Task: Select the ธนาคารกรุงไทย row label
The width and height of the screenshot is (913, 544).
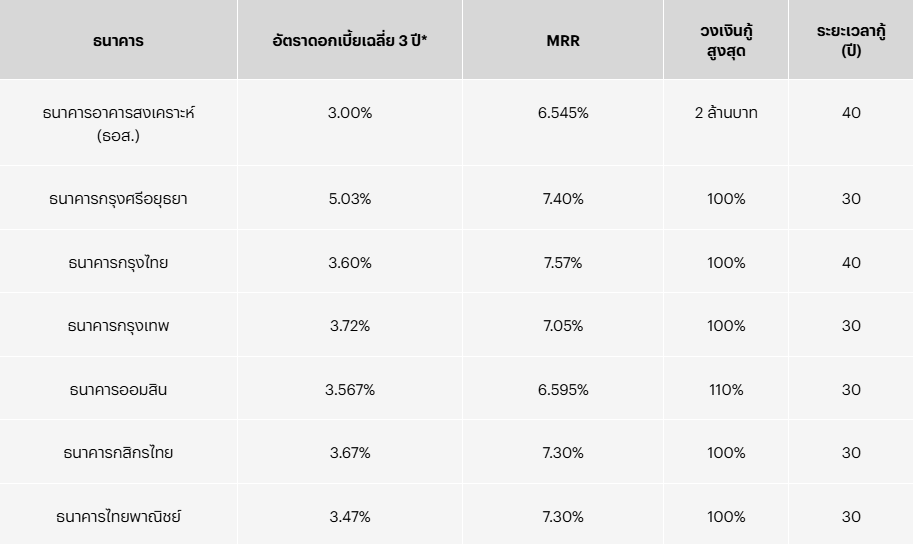Action: (118, 263)
